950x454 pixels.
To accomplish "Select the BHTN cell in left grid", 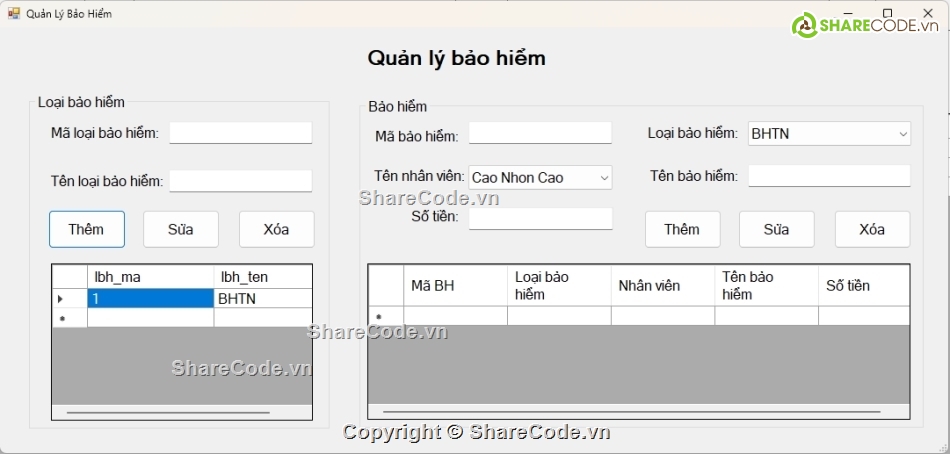I will (263, 299).
